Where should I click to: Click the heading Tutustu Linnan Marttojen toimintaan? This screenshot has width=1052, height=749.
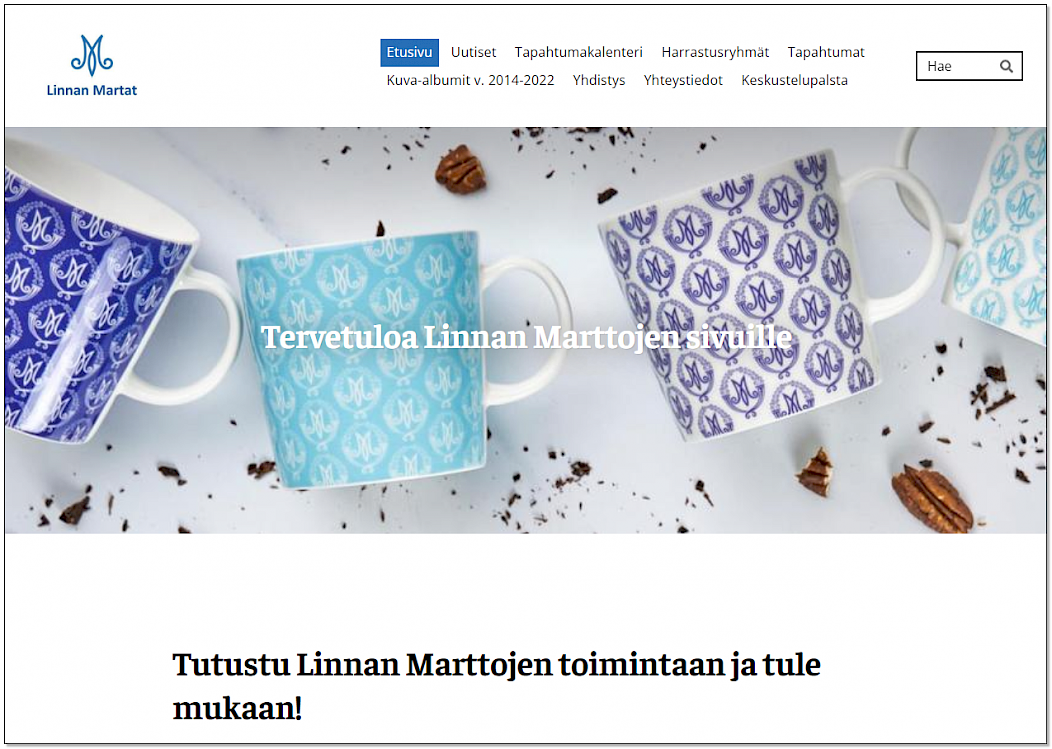496,686
